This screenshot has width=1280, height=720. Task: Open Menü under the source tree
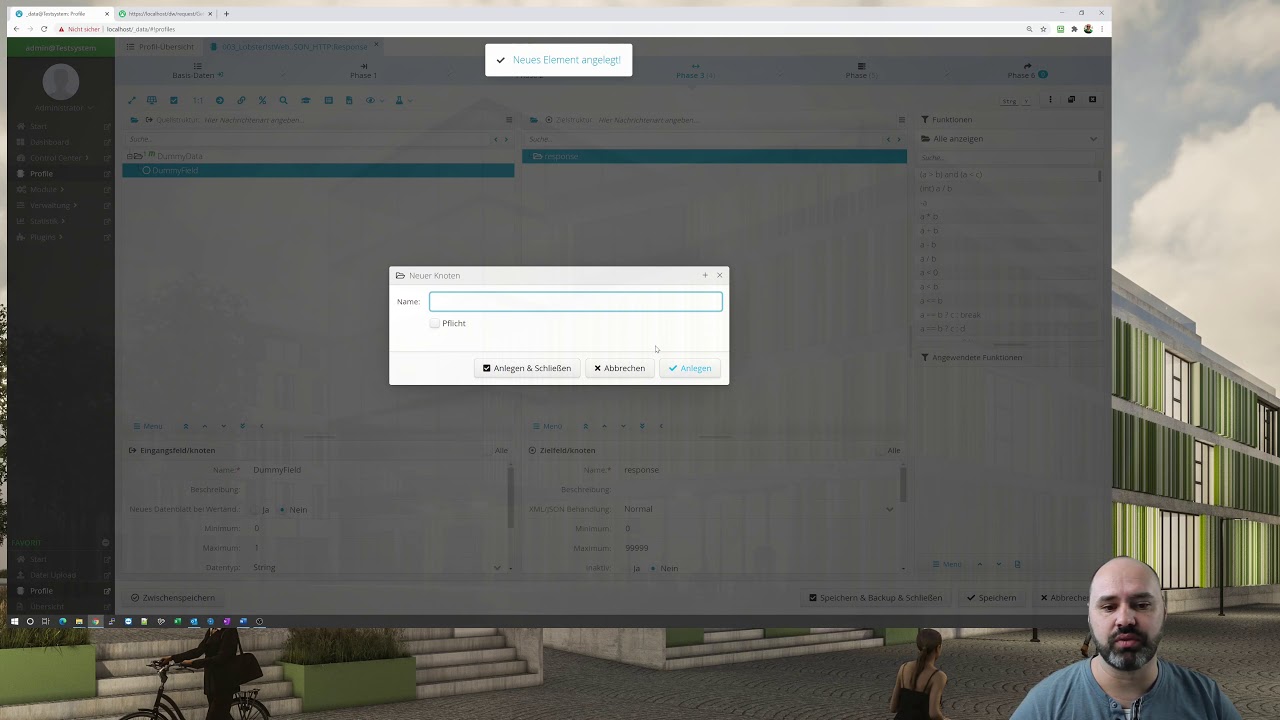tap(147, 426)
